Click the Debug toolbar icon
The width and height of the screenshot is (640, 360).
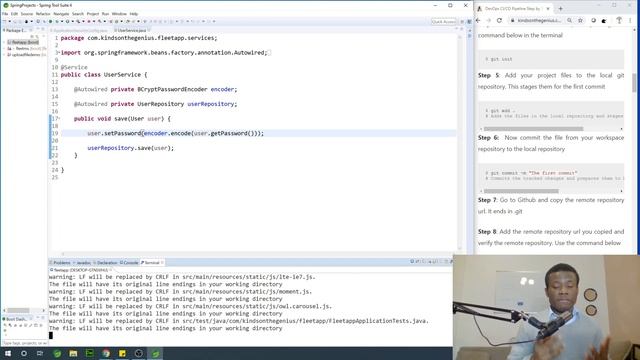57,21
